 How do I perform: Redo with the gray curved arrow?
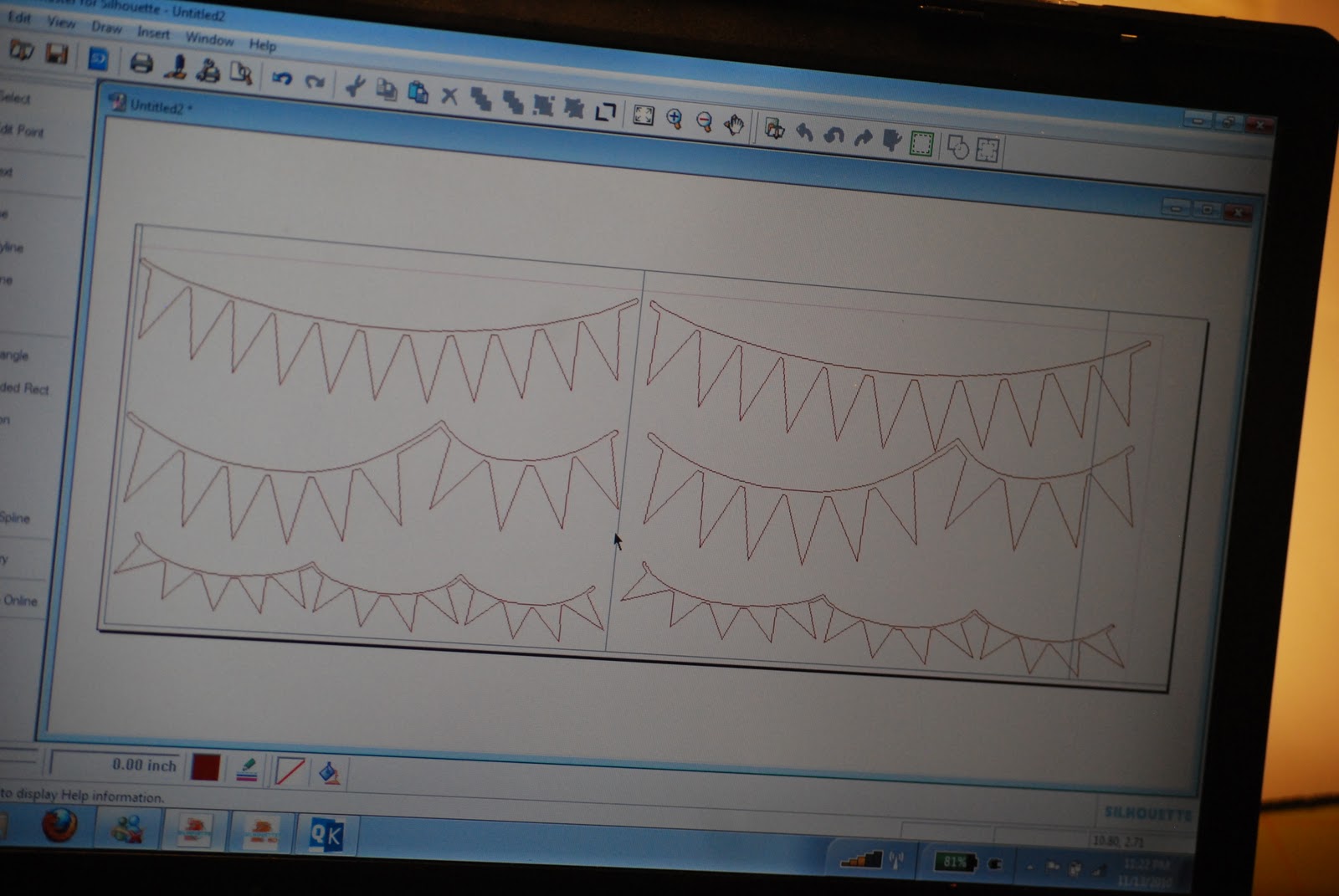tap(315, 82)
